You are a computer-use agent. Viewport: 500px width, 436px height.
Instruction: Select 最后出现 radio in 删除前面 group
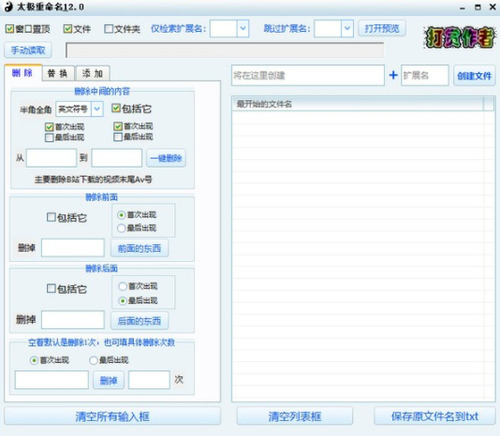pyautogui.click(x=121, y=228)
